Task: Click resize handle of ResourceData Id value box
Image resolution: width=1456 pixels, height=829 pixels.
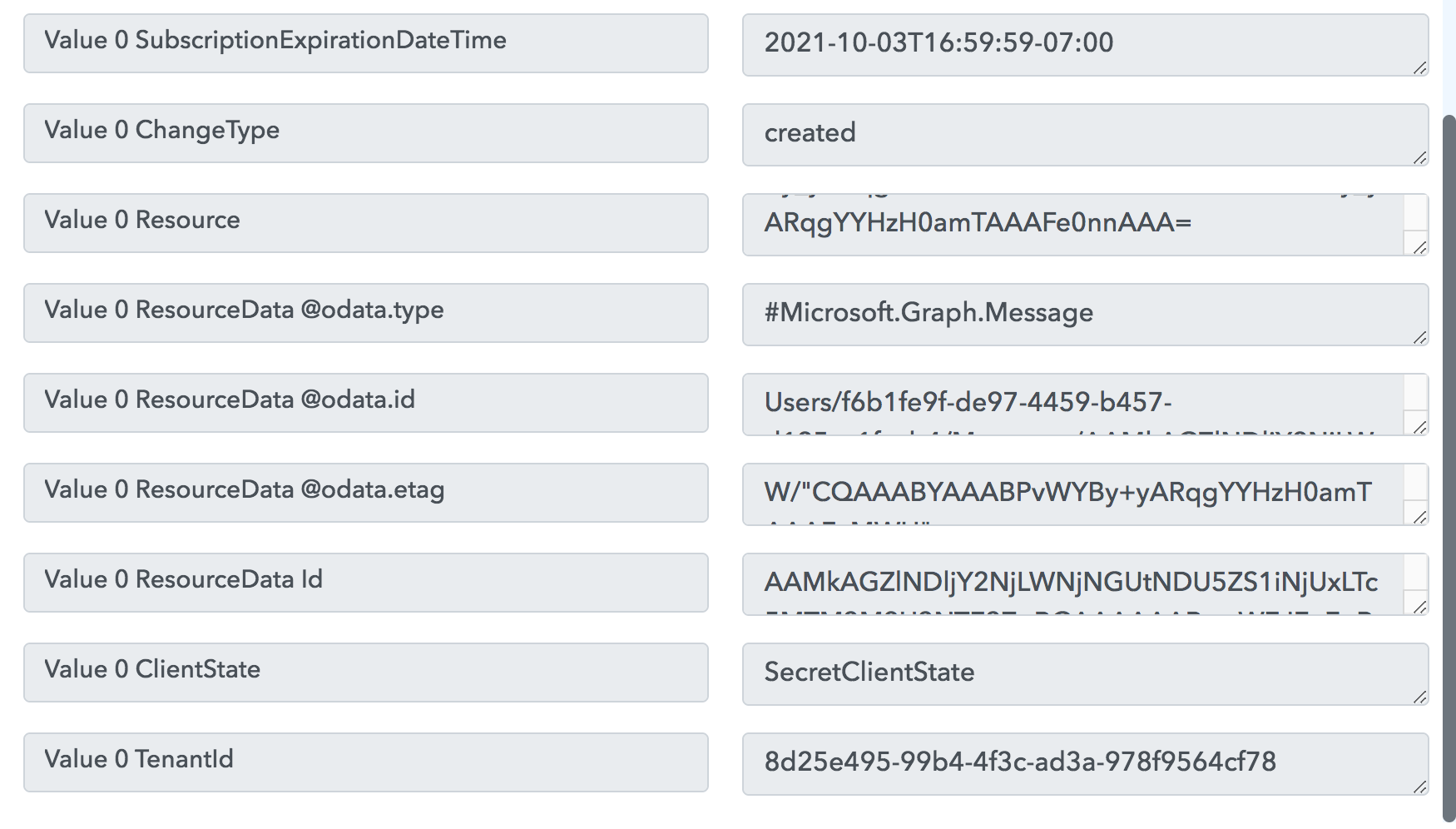Action: pyautogui.click(x=1419, y=607)
